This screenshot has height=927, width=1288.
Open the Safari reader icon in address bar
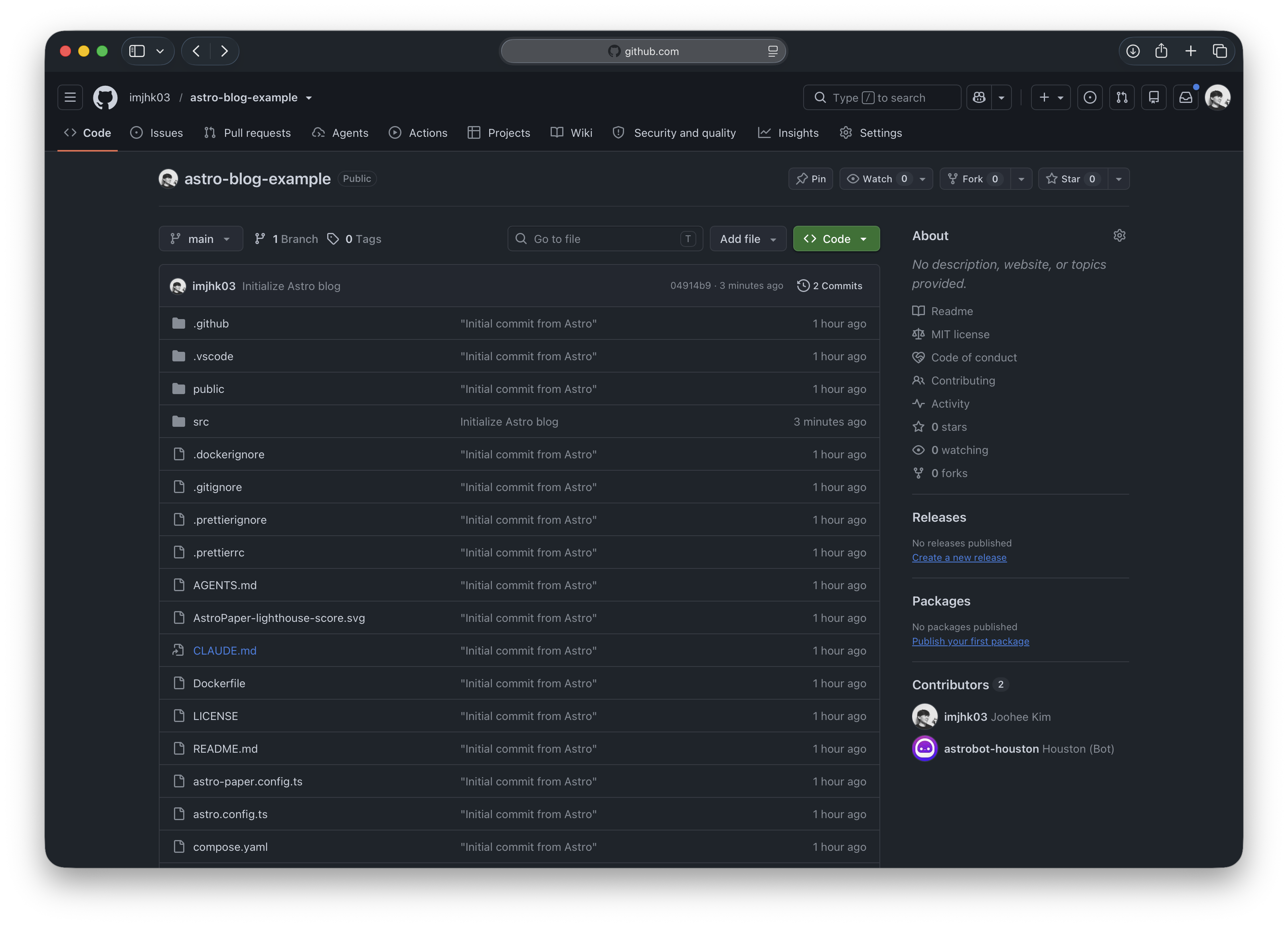click(x=773, y=51)
